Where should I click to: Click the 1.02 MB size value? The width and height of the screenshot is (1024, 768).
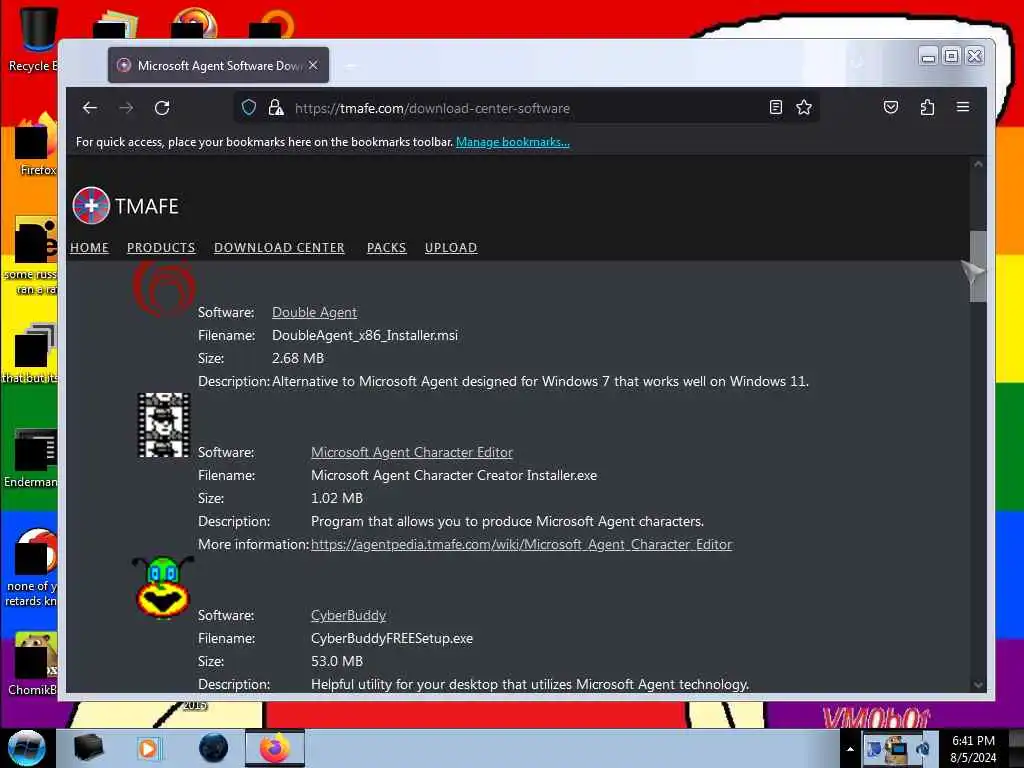tap(337, 498)
